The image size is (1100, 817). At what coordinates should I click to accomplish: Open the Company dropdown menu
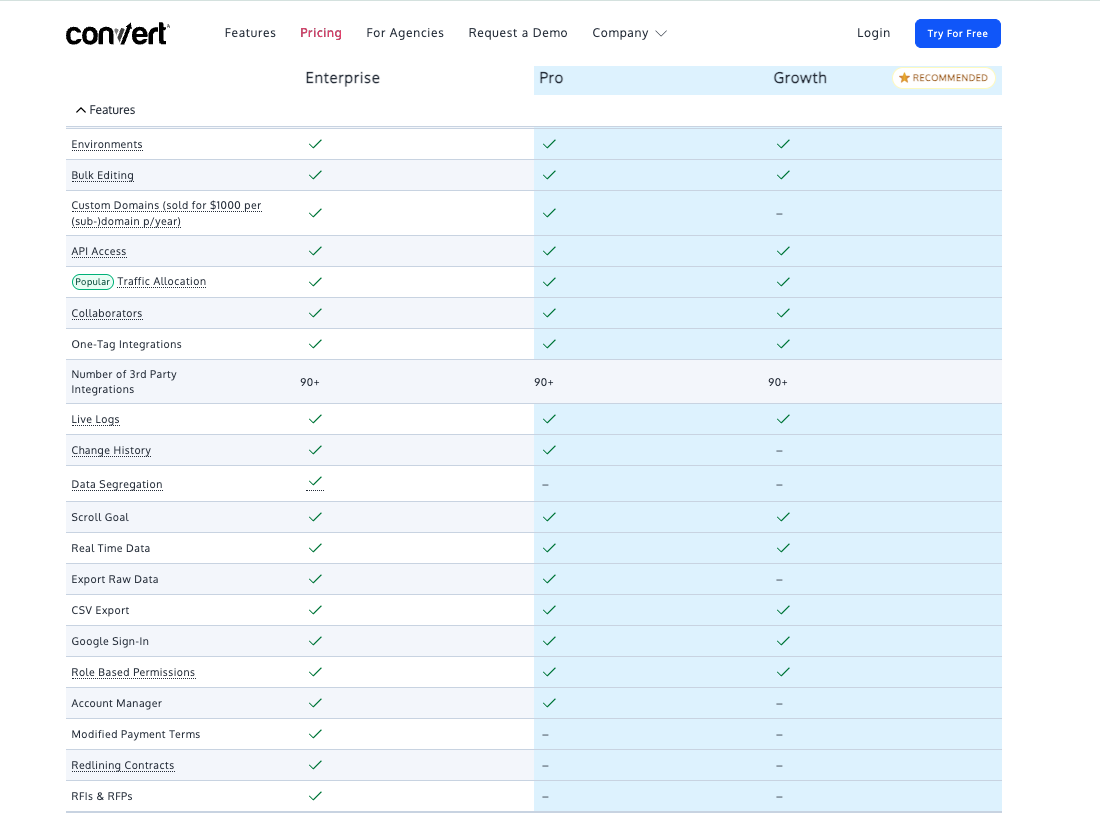621,33
